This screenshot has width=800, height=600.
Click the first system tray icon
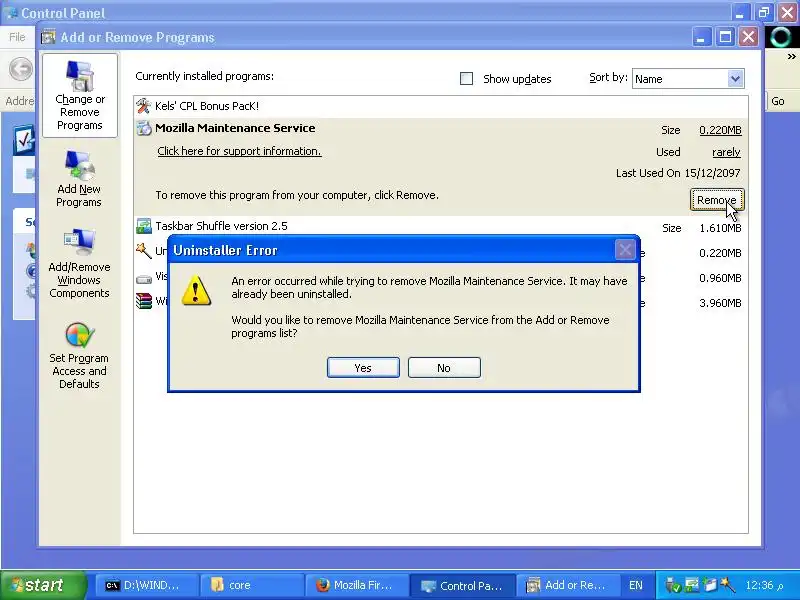coord(673,585)
